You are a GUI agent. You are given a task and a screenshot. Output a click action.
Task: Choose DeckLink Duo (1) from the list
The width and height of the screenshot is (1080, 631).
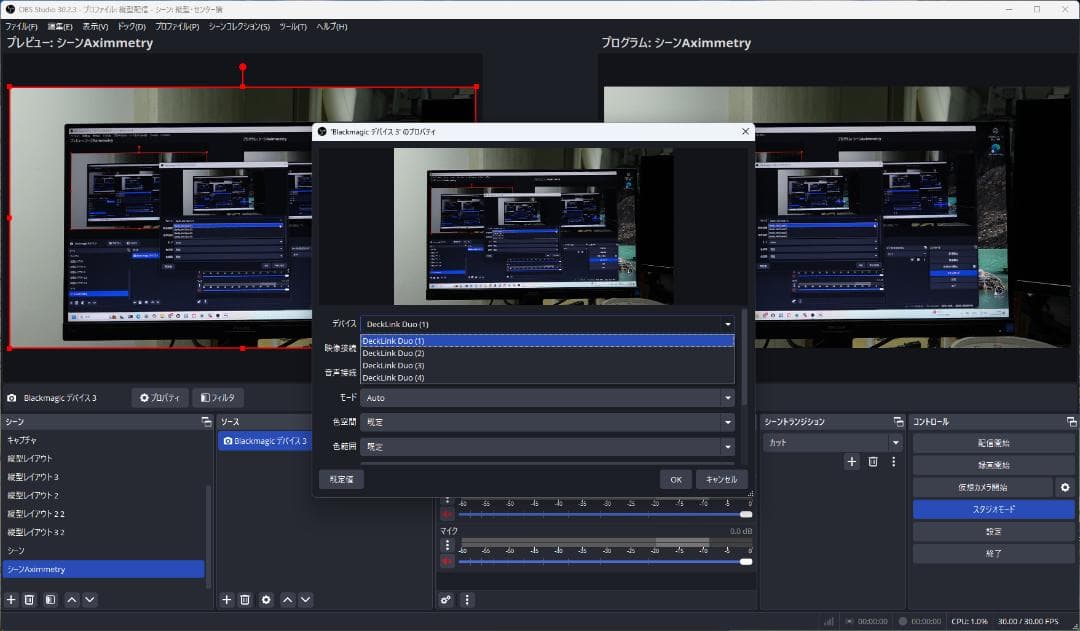(547, 341)
